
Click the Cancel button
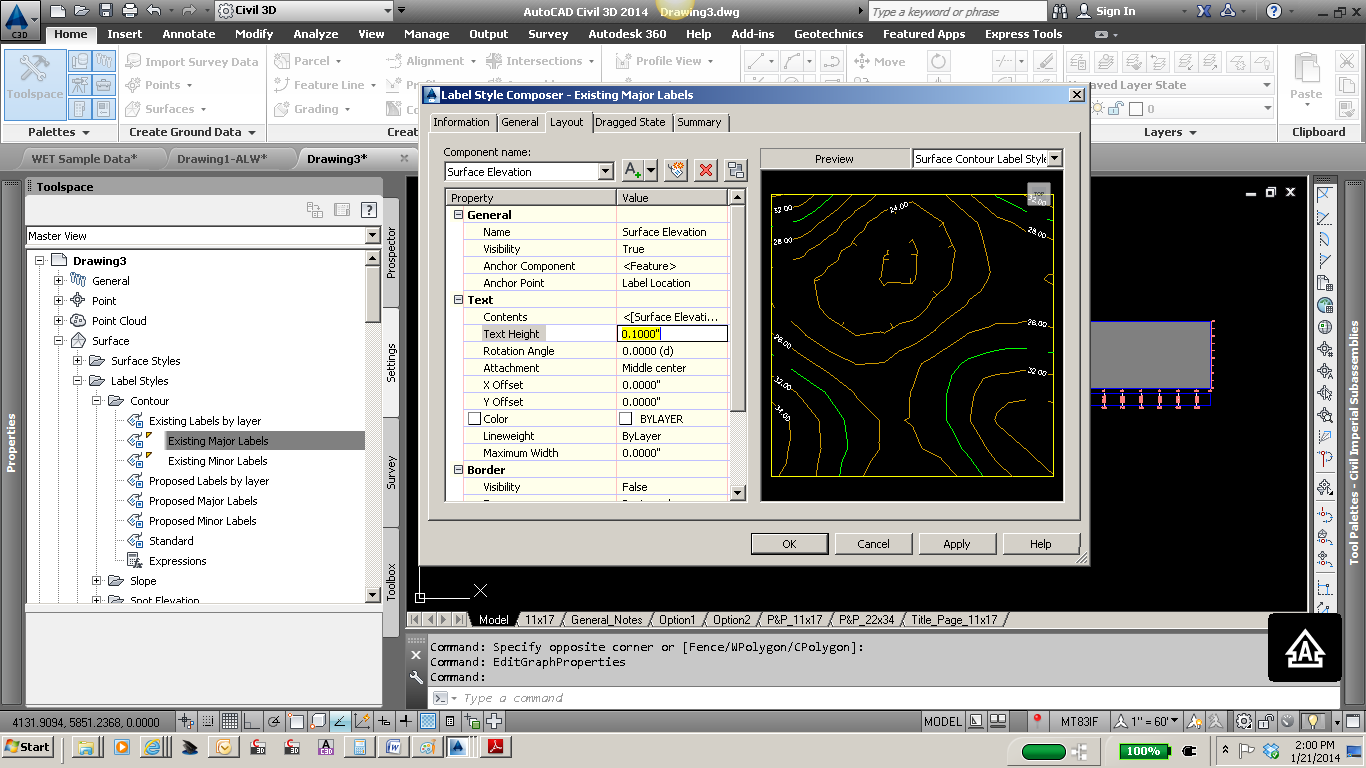[873, 544]
